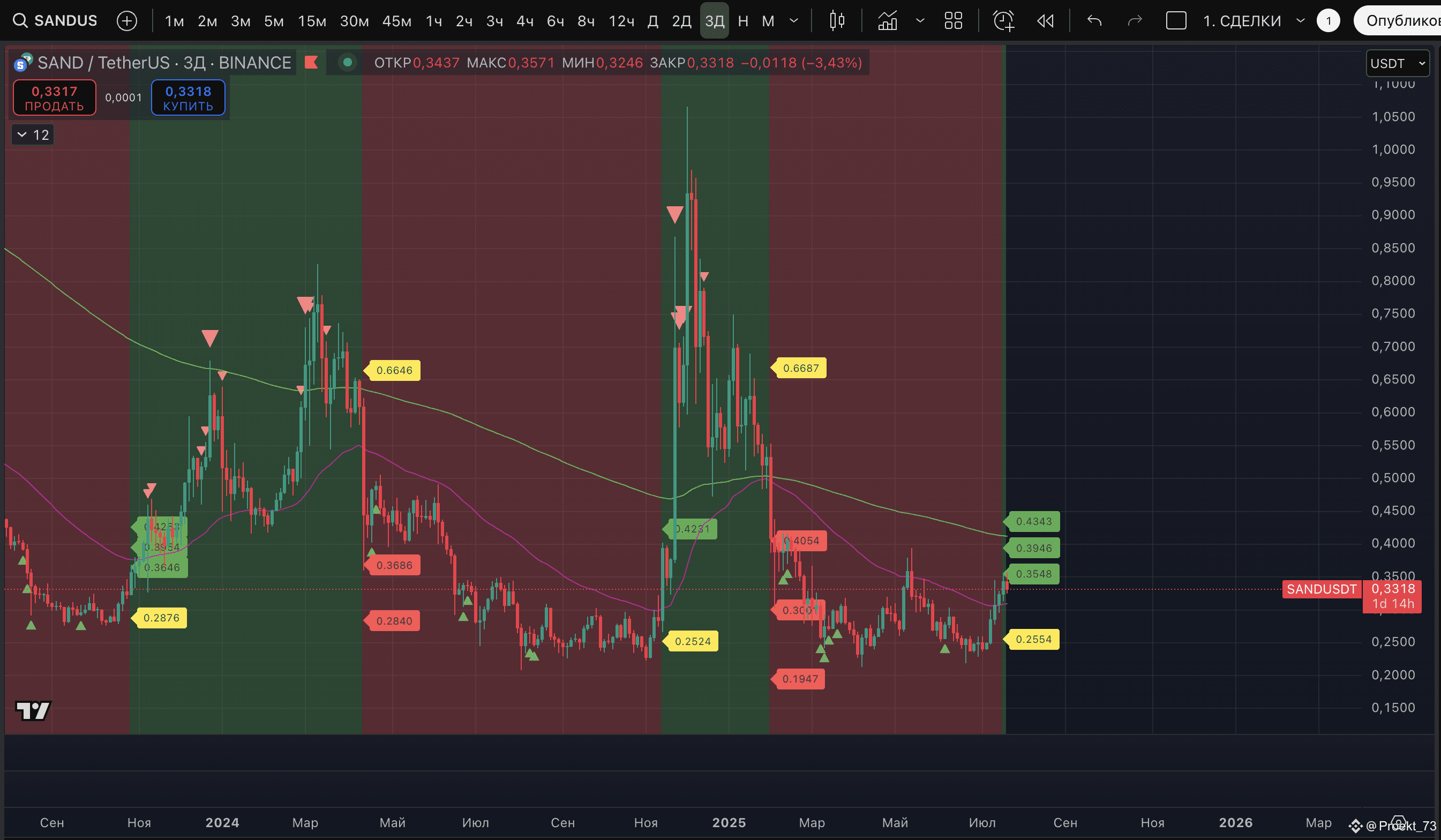Viewport: 1441px width, 840px height.
Task: Switch to the 45м interval
Action: tap(396, 21)
